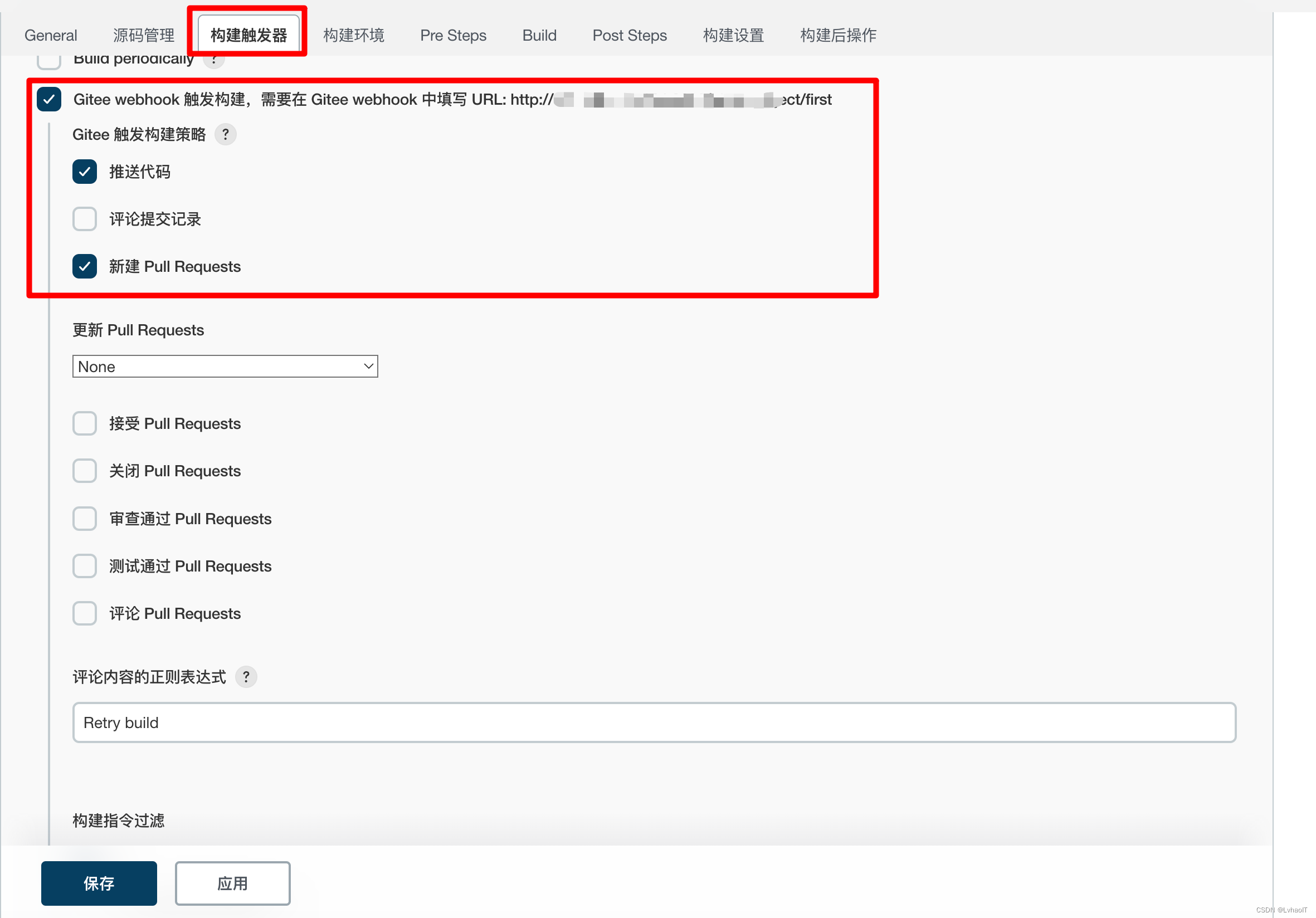Check the 关闭 Pull Requests option
The height and width of the screenshot is (918, 1316).
pyautogui.click(x=84, y=471)
